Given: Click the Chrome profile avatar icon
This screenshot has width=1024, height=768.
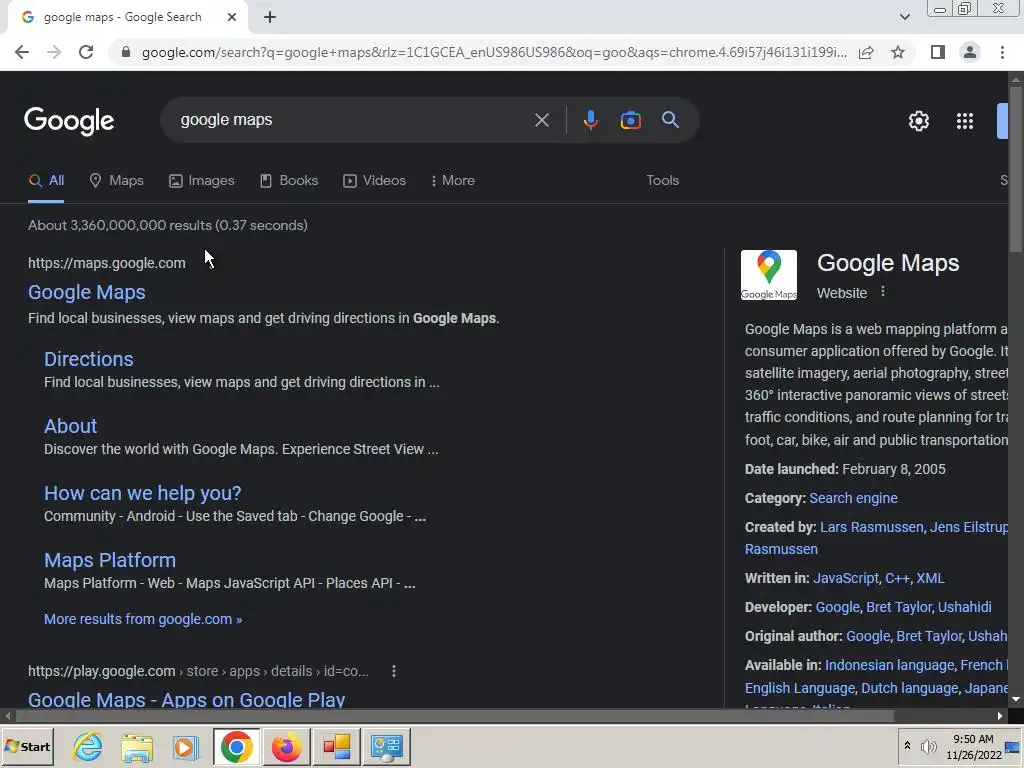Looking at the screenshot, I should pyautogui.click(x=970, y=52).
